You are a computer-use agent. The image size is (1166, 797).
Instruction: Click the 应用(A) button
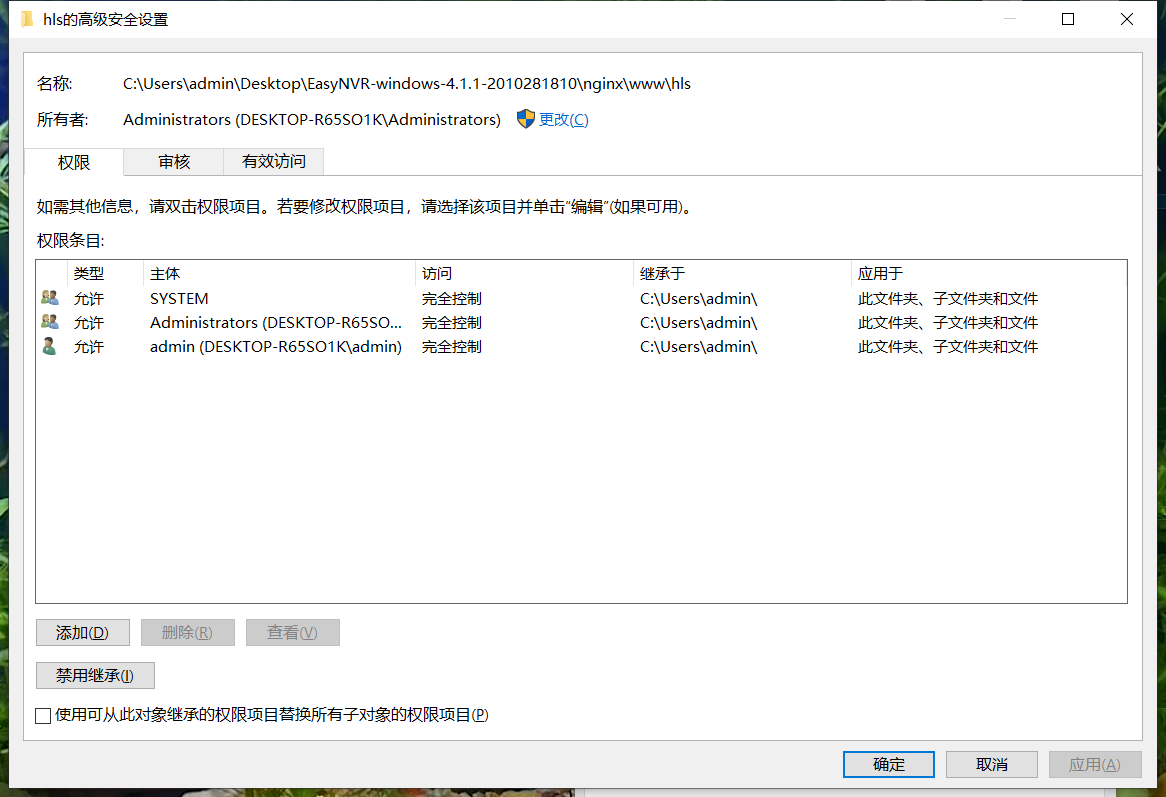point(1095,764)
